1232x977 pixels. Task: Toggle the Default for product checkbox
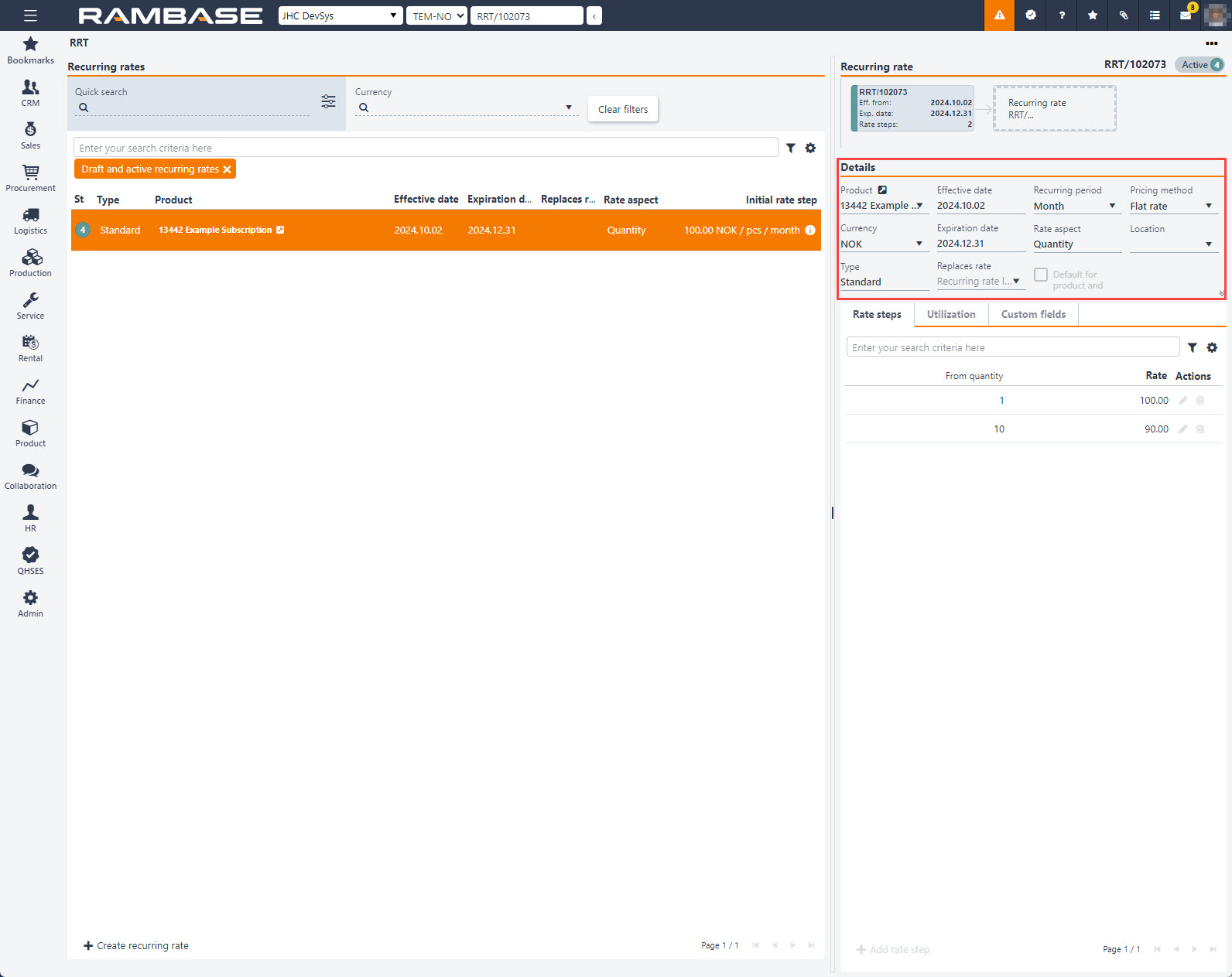coord(1041,275)
